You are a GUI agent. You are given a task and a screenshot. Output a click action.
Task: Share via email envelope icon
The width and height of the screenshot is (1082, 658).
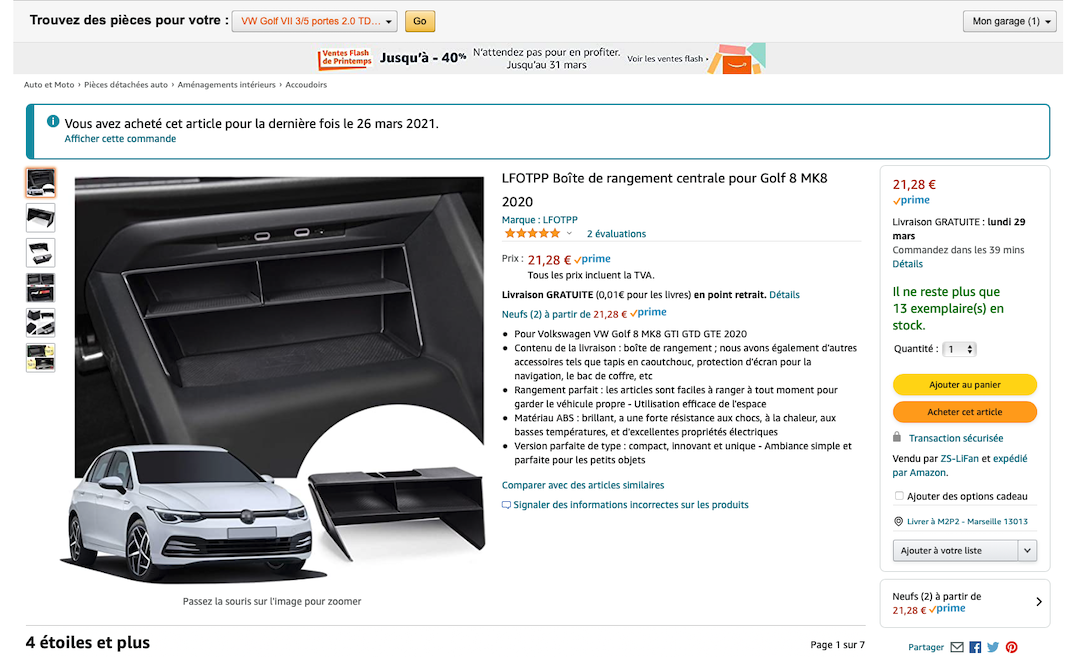pyautogui.click(x=956, y=647)
